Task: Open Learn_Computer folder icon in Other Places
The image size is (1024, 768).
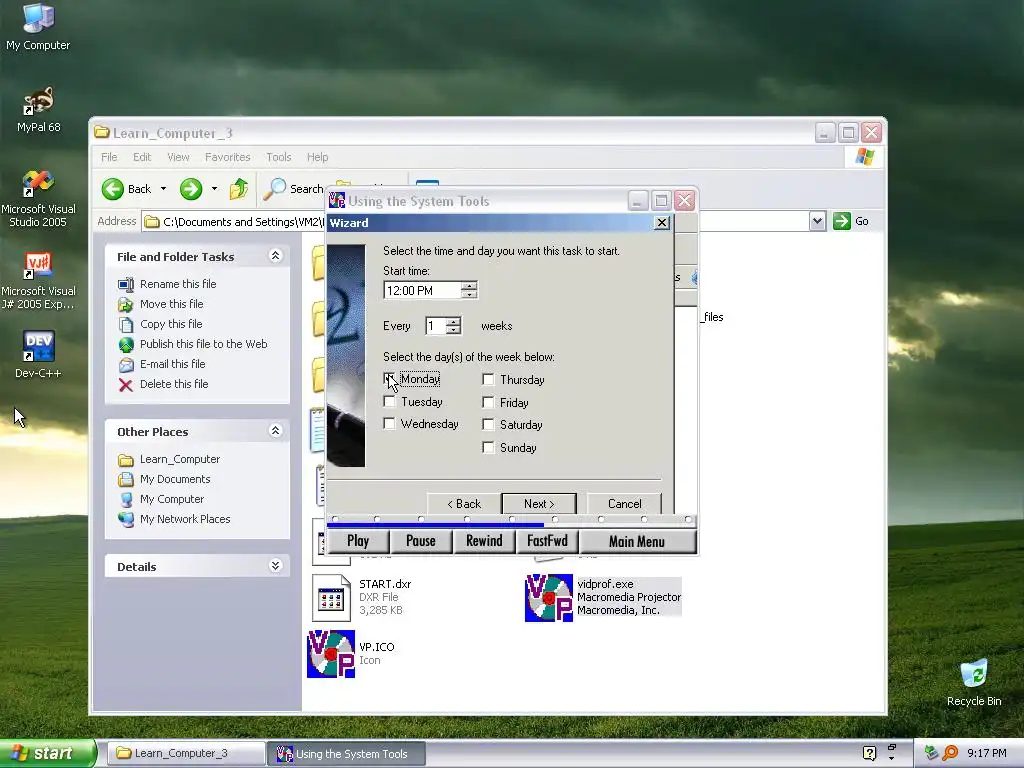Action: (125, 460)
